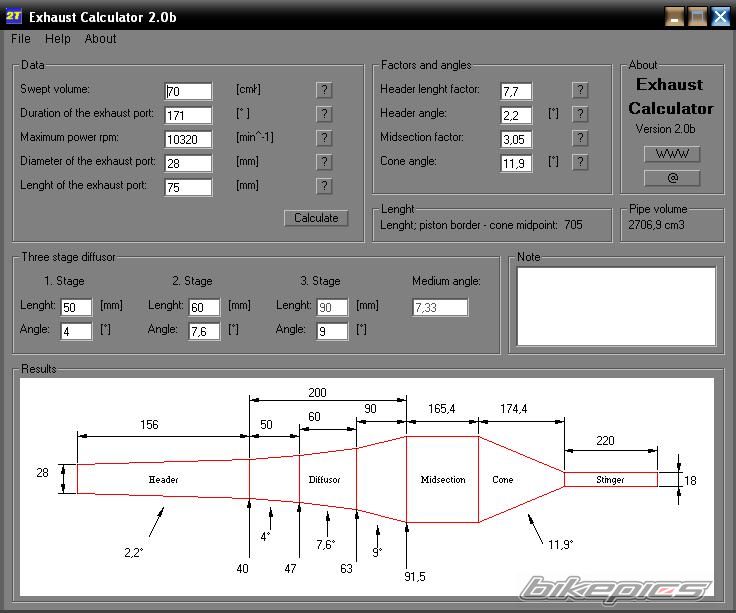Click the Swept volume input field
This screenshot has width=736, height=613.
click(188, 92)
